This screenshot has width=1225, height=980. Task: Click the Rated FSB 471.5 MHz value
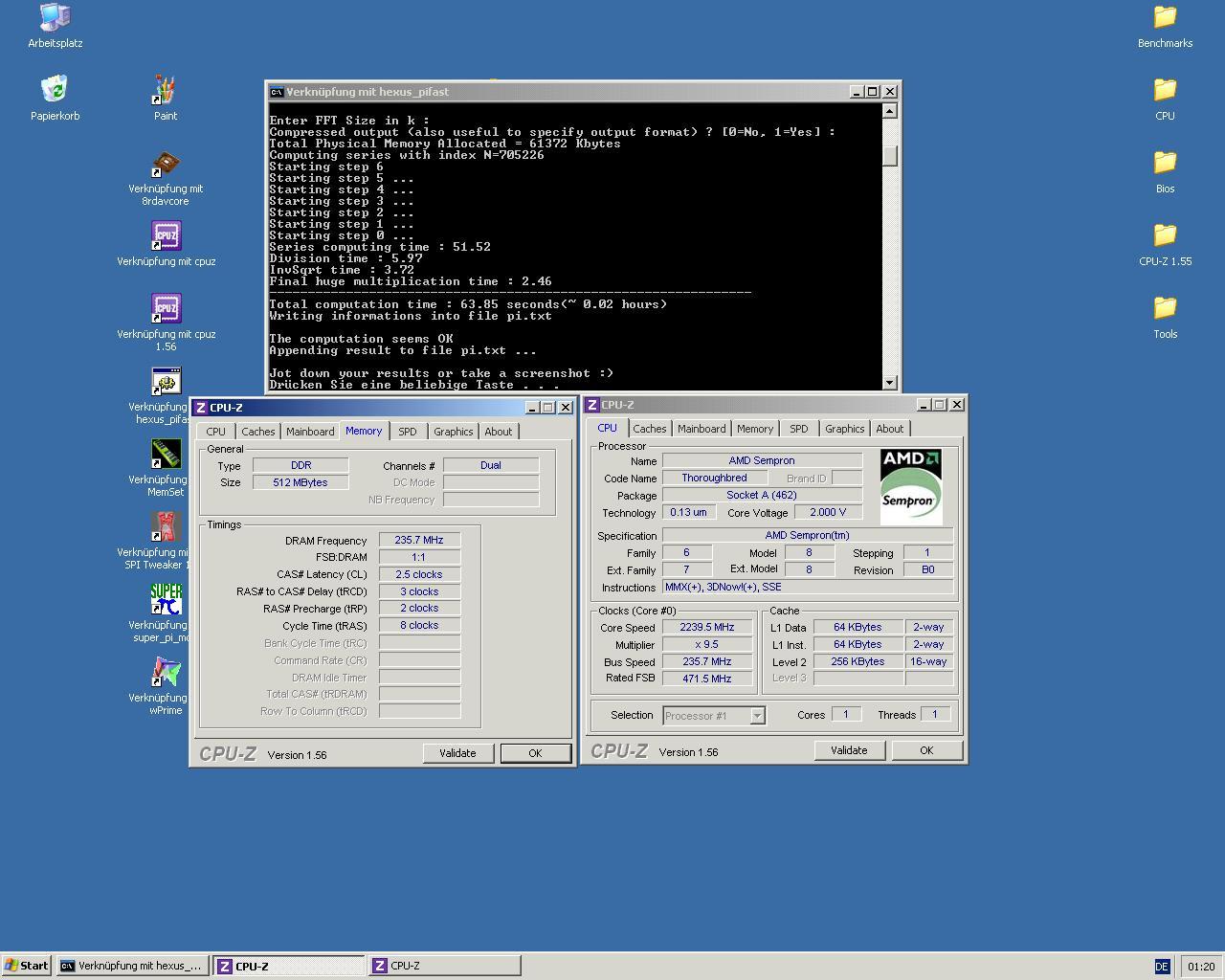[706, 679]
